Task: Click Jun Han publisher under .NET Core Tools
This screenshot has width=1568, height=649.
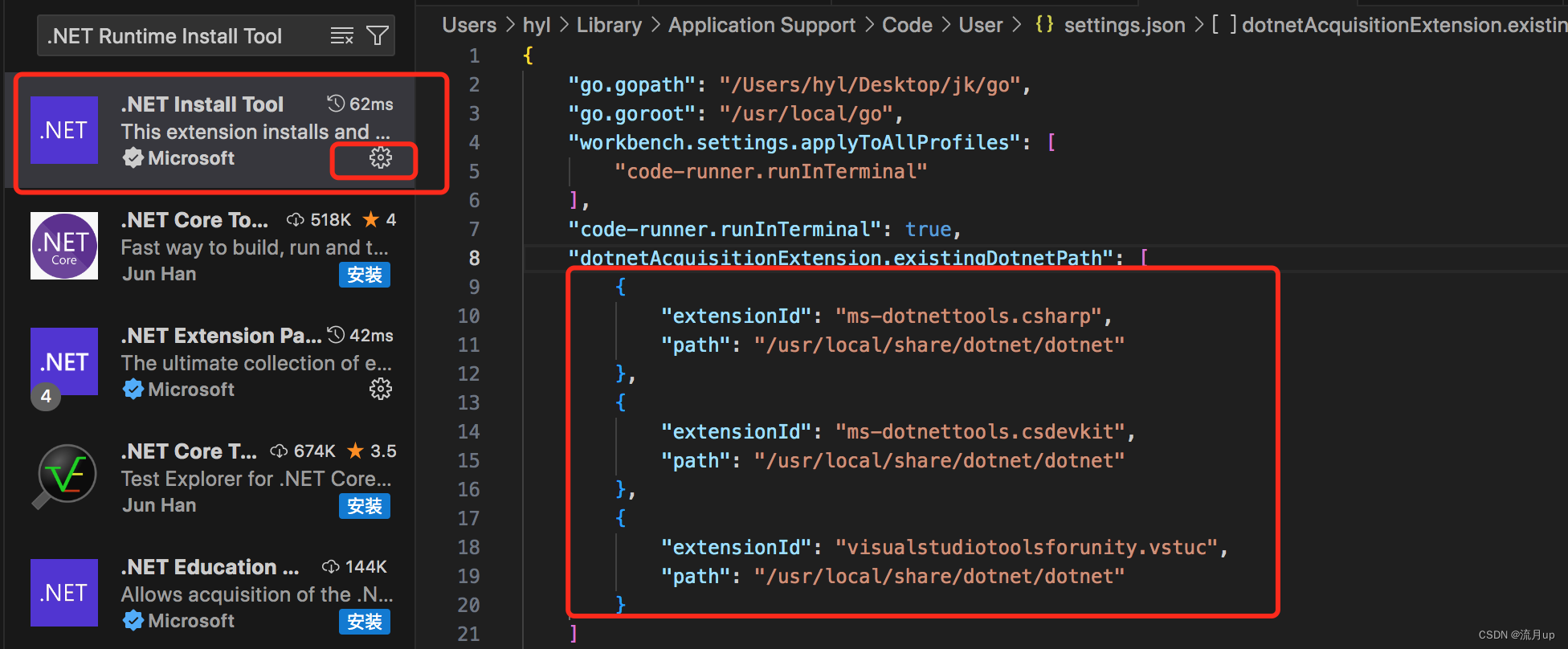Action: (x=159, y=274)
